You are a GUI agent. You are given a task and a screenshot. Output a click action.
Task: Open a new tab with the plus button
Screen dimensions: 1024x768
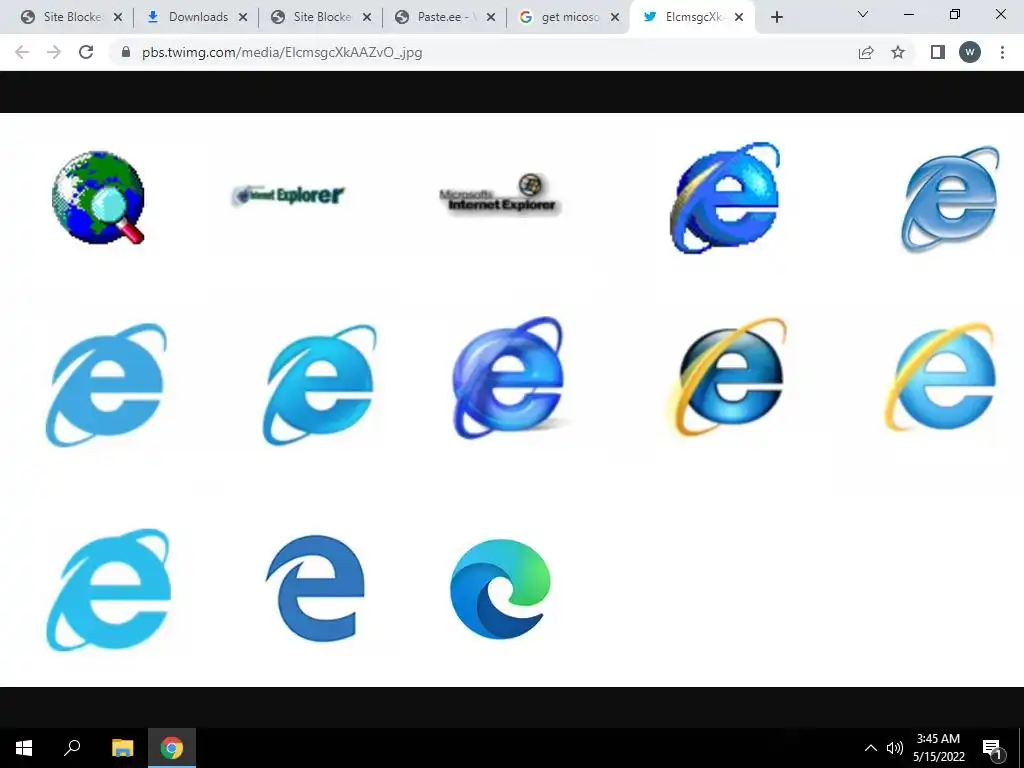776,17
